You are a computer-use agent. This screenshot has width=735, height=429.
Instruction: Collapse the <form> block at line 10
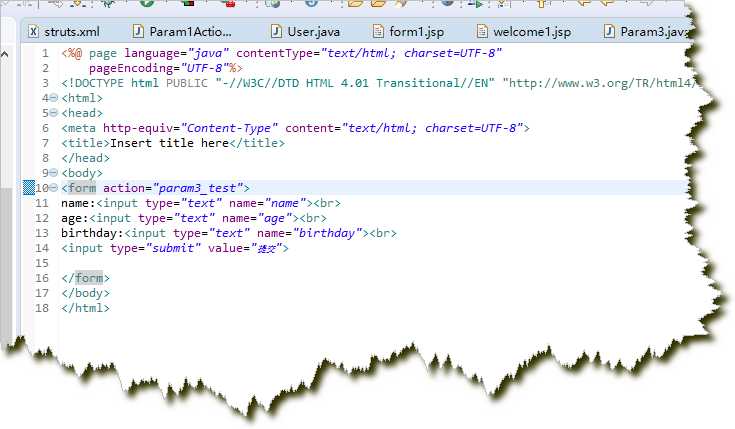(x=53, y=188)
